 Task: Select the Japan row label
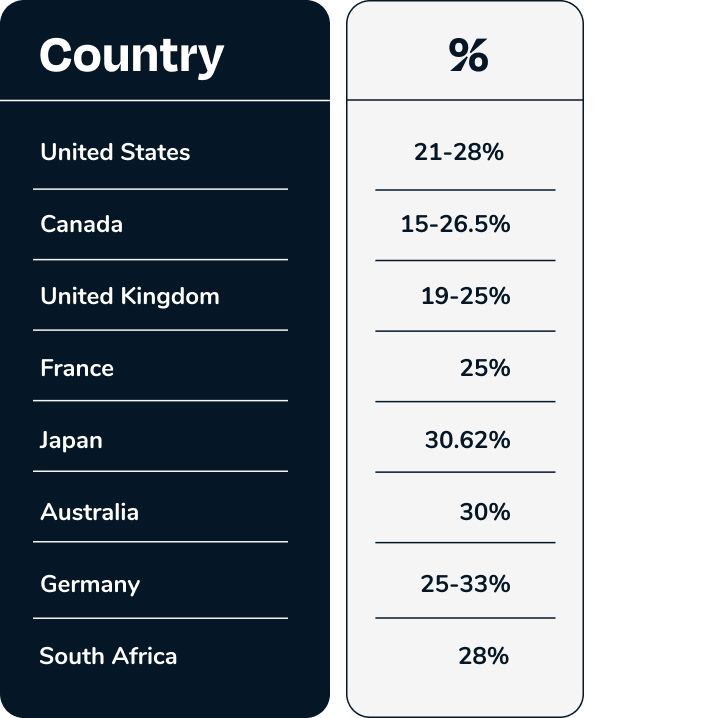[x=71, y=441]
